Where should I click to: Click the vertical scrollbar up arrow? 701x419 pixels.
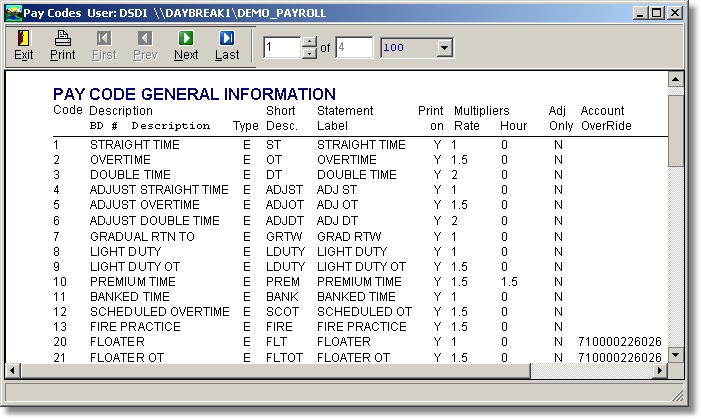point(675,80)
